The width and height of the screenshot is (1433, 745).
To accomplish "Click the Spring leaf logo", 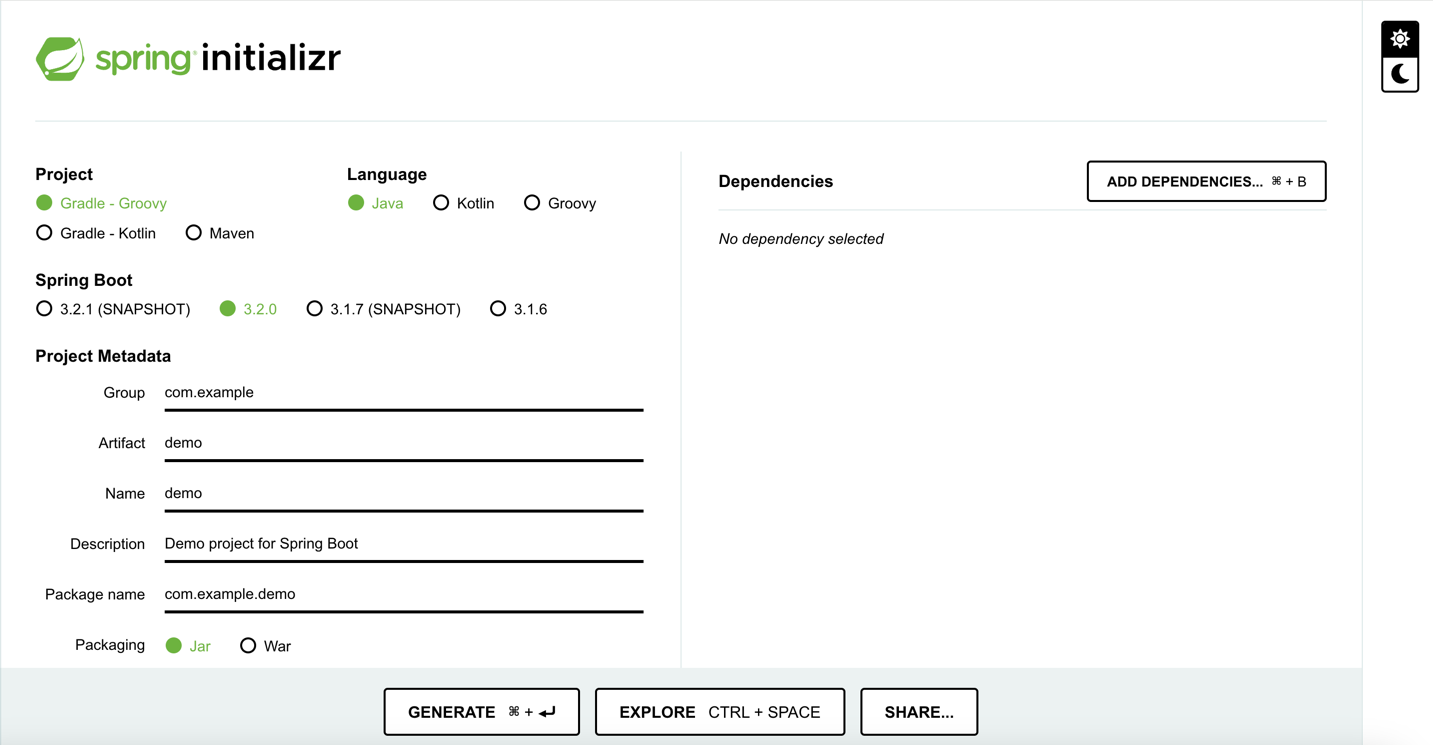I will pyautogui.click(x=60, y=59).
